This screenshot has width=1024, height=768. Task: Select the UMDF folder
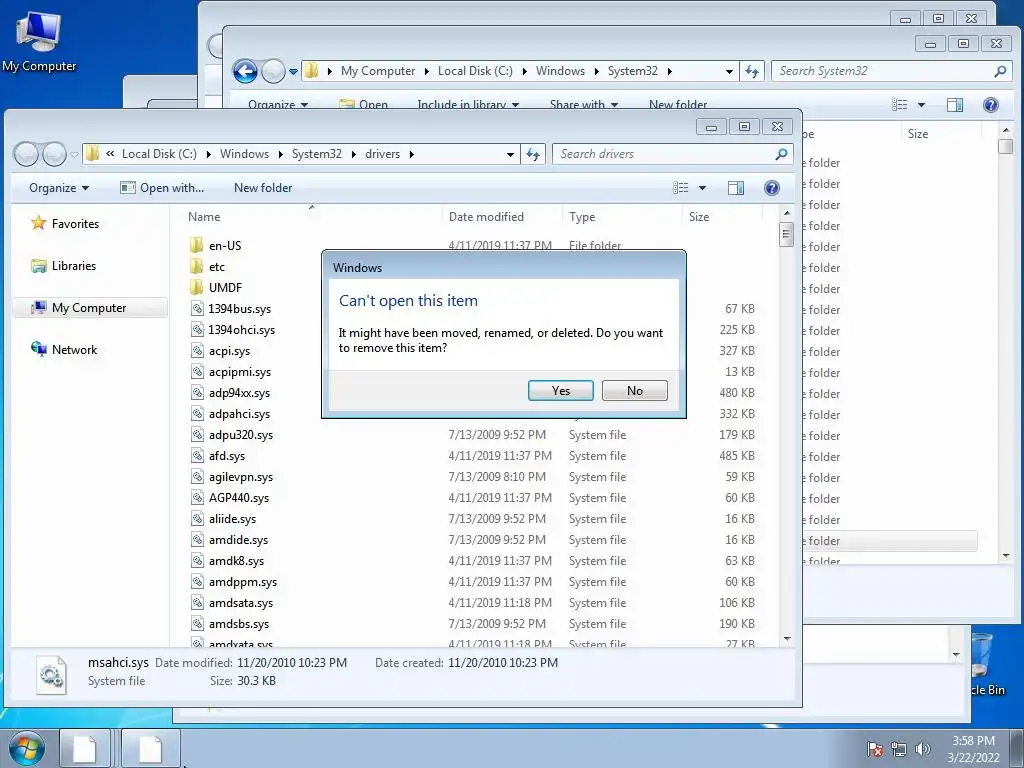click(x=225, y=287)
